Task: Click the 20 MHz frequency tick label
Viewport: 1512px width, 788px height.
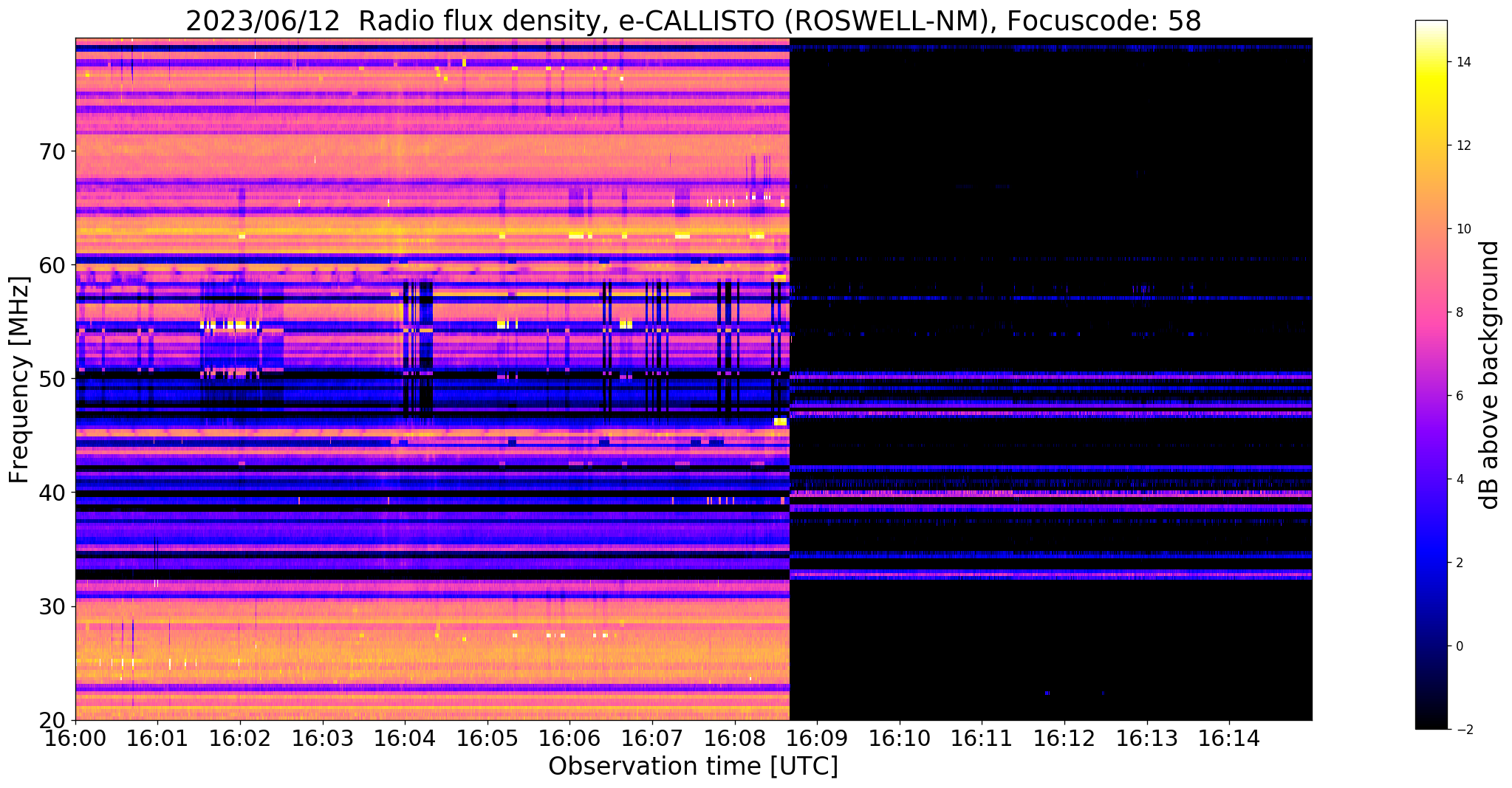Action: click(x=52, y=720)
